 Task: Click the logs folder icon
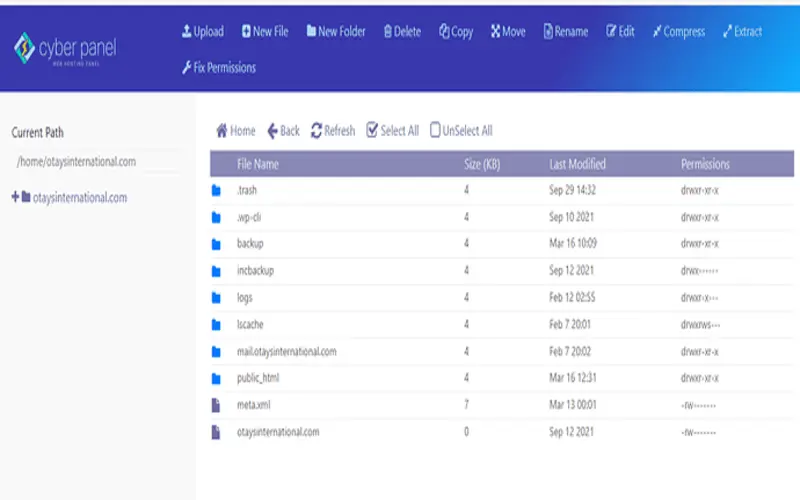[216, 298]
